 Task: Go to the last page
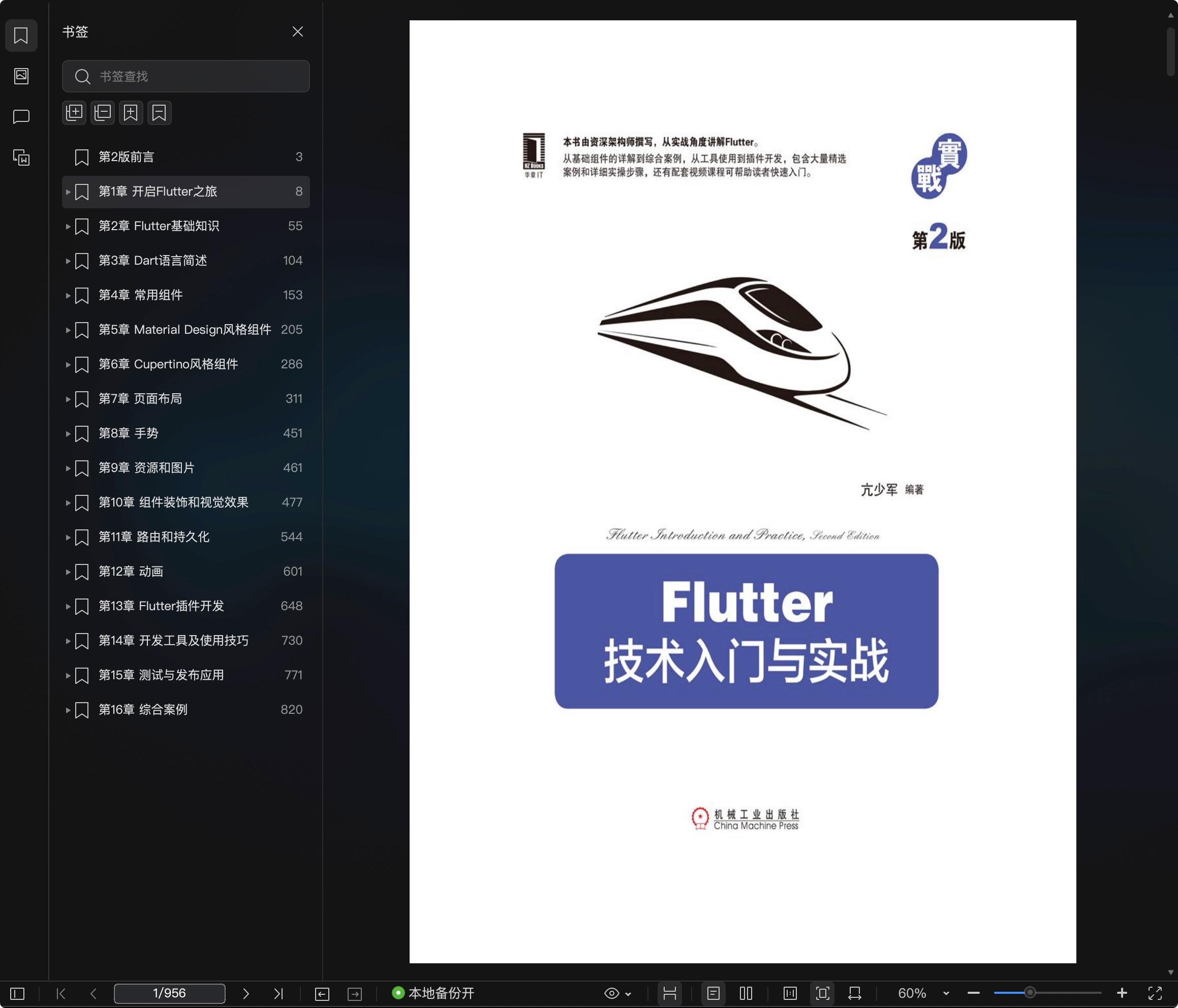pos(278,993)
